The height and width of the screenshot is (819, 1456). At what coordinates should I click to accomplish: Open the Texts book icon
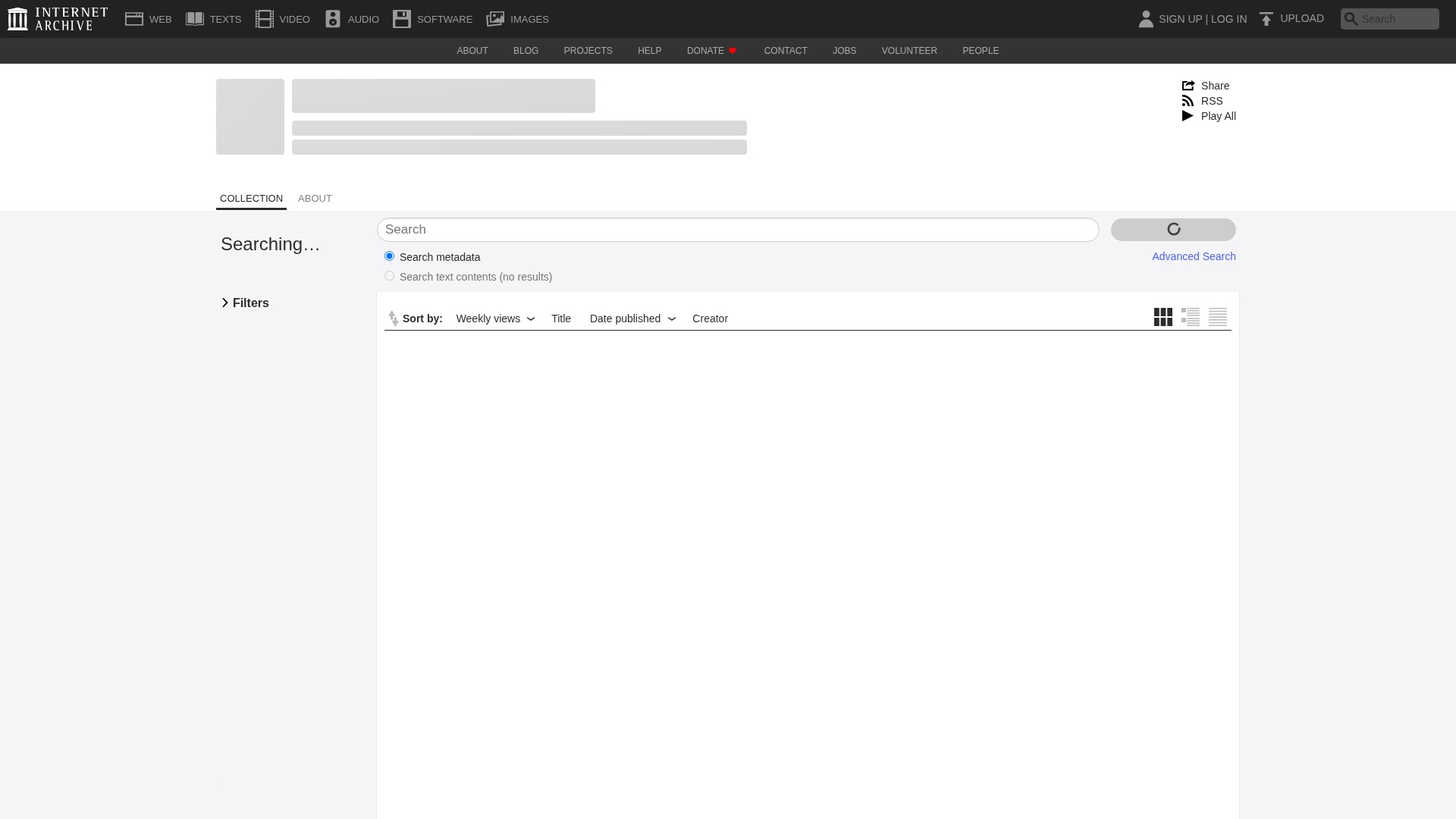pyautogui.click(x=195, y=19)
